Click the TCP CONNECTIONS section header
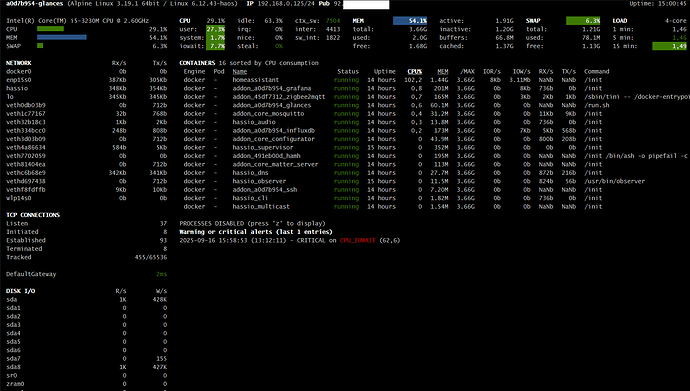Screen dimensions: 690x391 (33, 215)
